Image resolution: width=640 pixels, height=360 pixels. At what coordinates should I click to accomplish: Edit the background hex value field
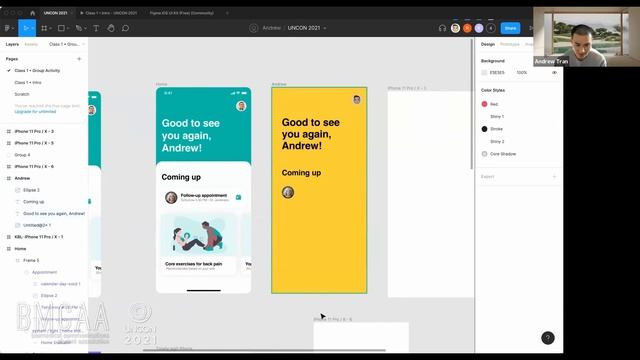tap(497, 72)
